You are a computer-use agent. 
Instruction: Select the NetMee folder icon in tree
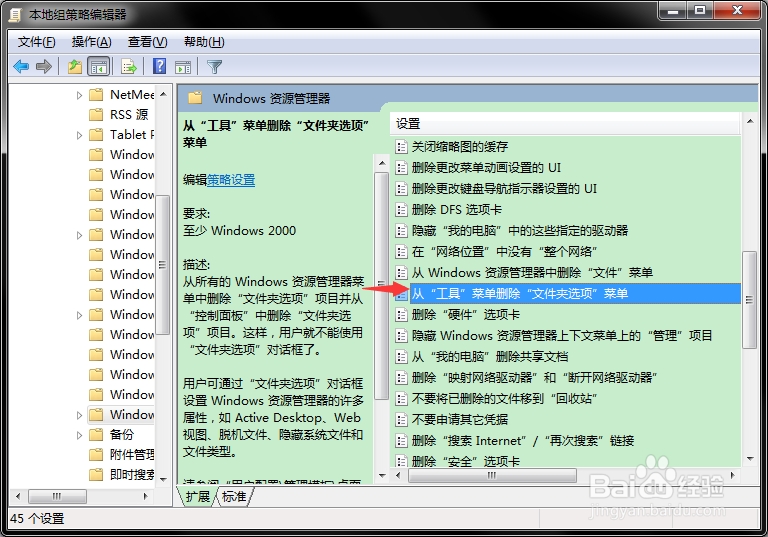click(x=96, y=95)
